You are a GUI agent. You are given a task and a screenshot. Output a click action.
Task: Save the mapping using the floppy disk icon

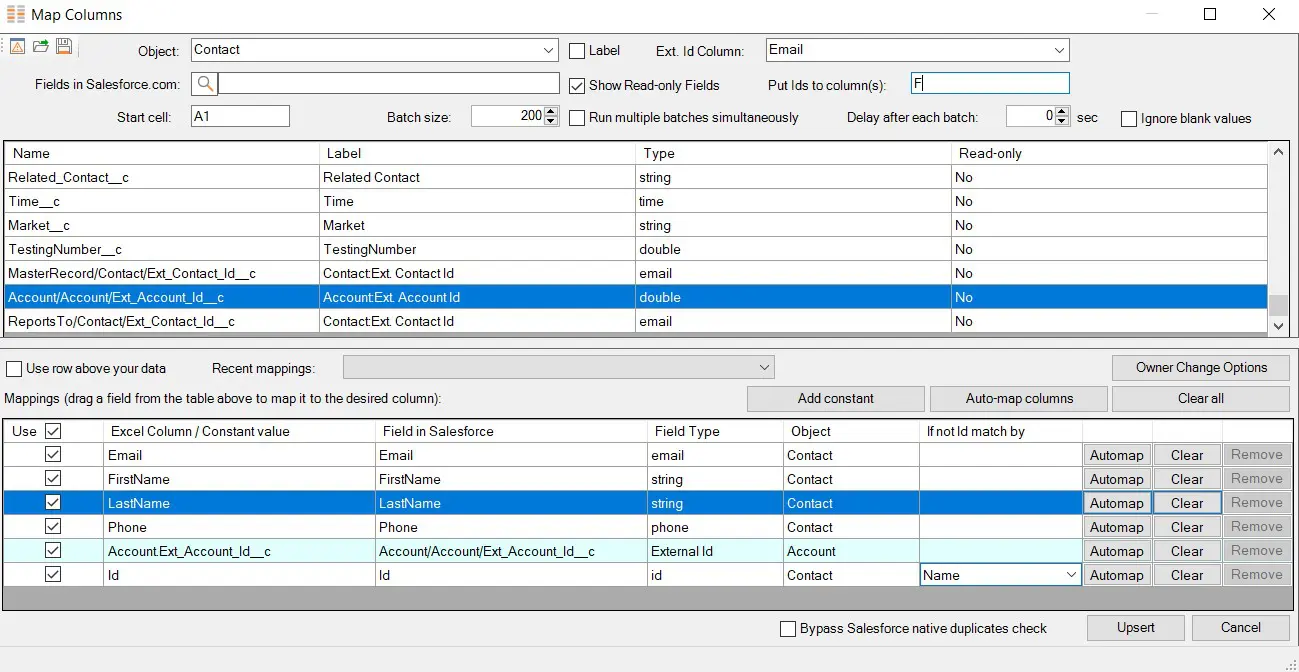pyautogui.click(x=64, y=47)
